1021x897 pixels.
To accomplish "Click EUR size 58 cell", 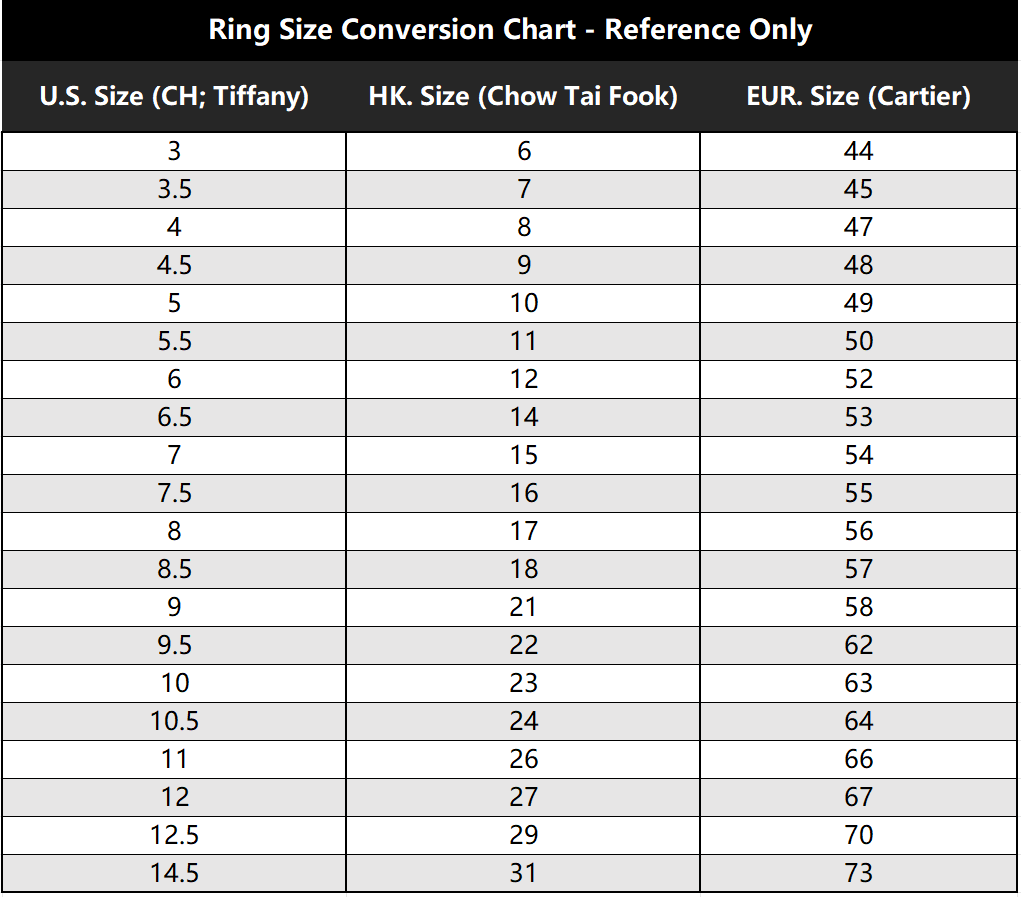I will pyautogui.click(x=858, y=607).
